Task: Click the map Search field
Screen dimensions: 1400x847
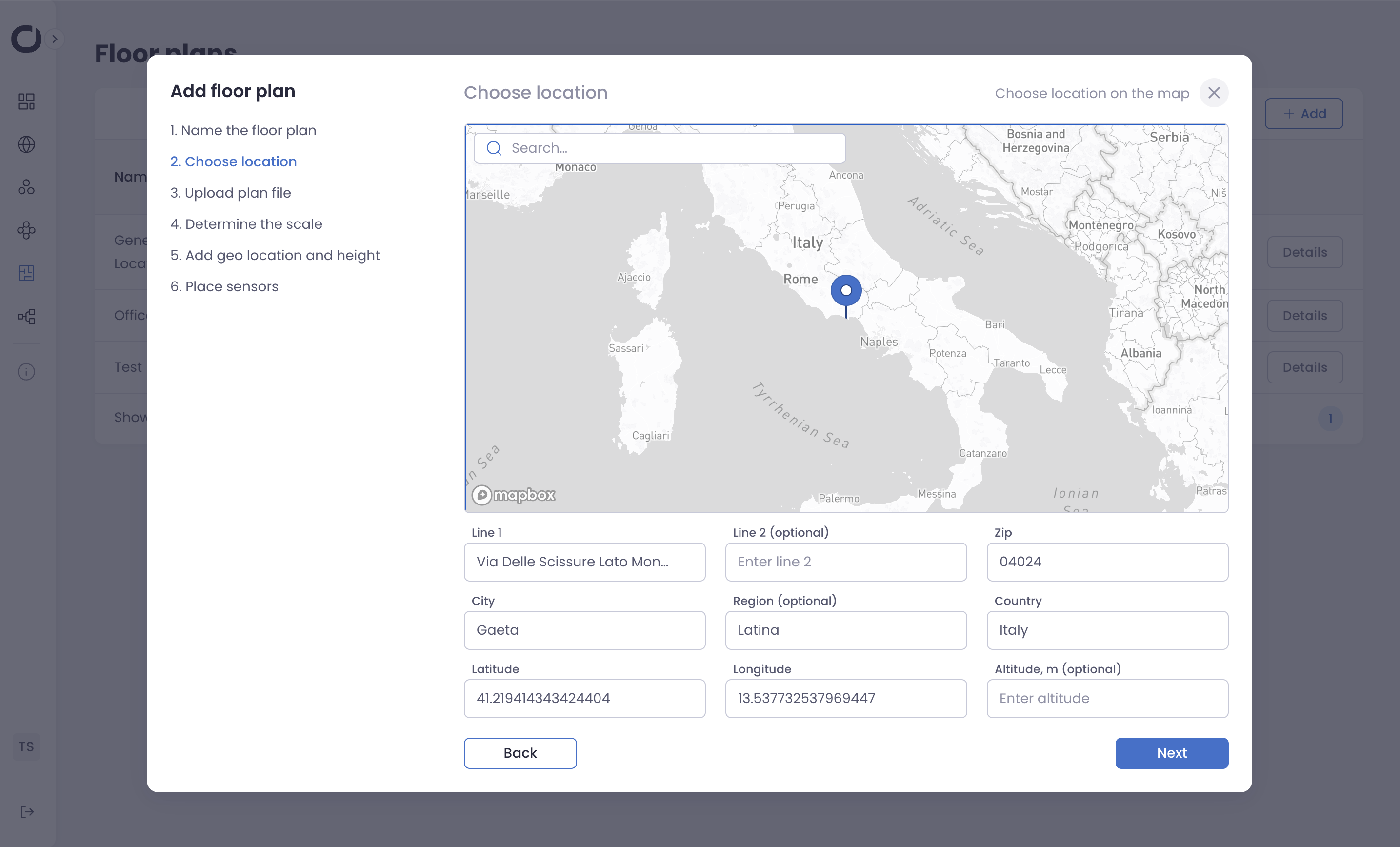Action: pos(659,148)
